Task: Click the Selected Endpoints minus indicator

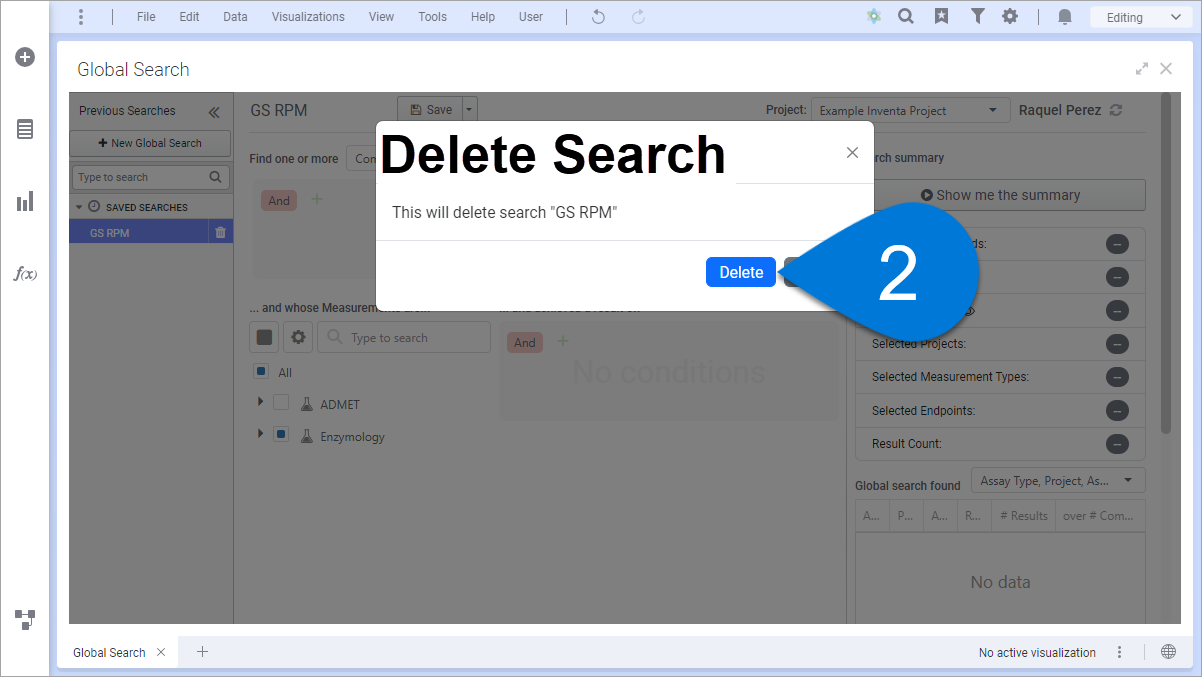Action: click(x=1117, y=410)
